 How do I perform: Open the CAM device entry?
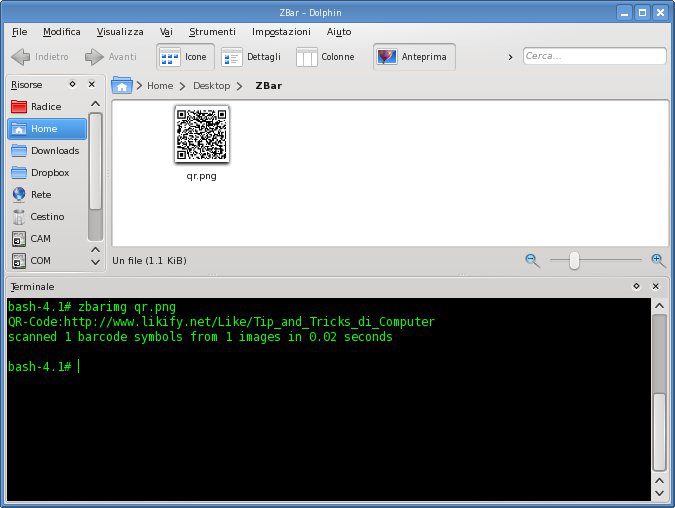tap(46, 239)
